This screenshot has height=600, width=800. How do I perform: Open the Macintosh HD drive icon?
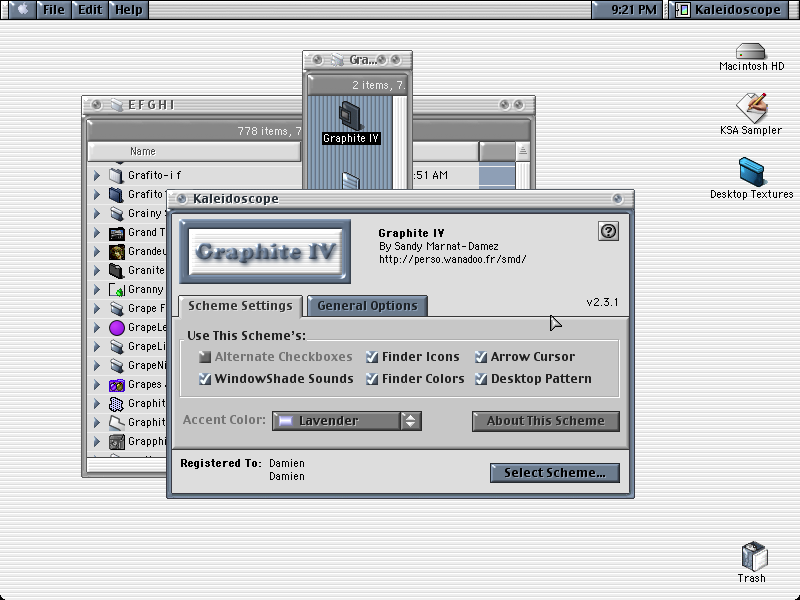[x=751, y=51]
